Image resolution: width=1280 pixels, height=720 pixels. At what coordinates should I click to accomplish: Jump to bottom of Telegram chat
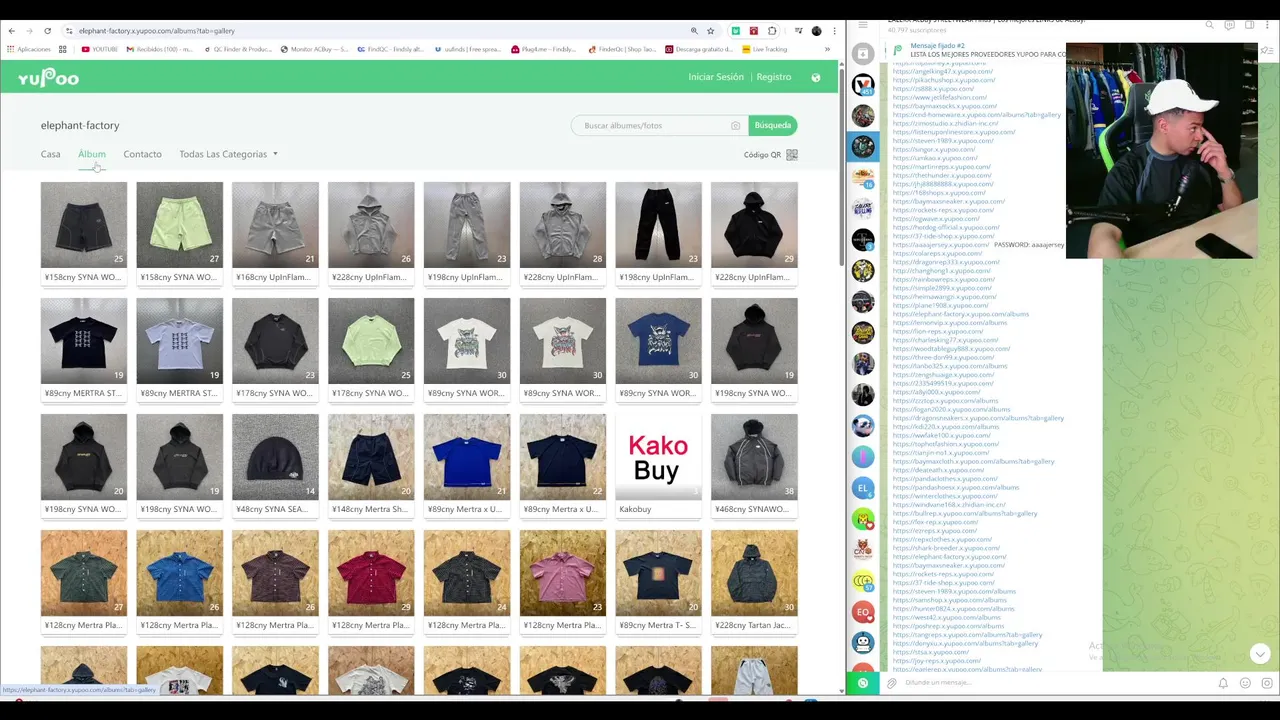click(x=1260, y=654)
